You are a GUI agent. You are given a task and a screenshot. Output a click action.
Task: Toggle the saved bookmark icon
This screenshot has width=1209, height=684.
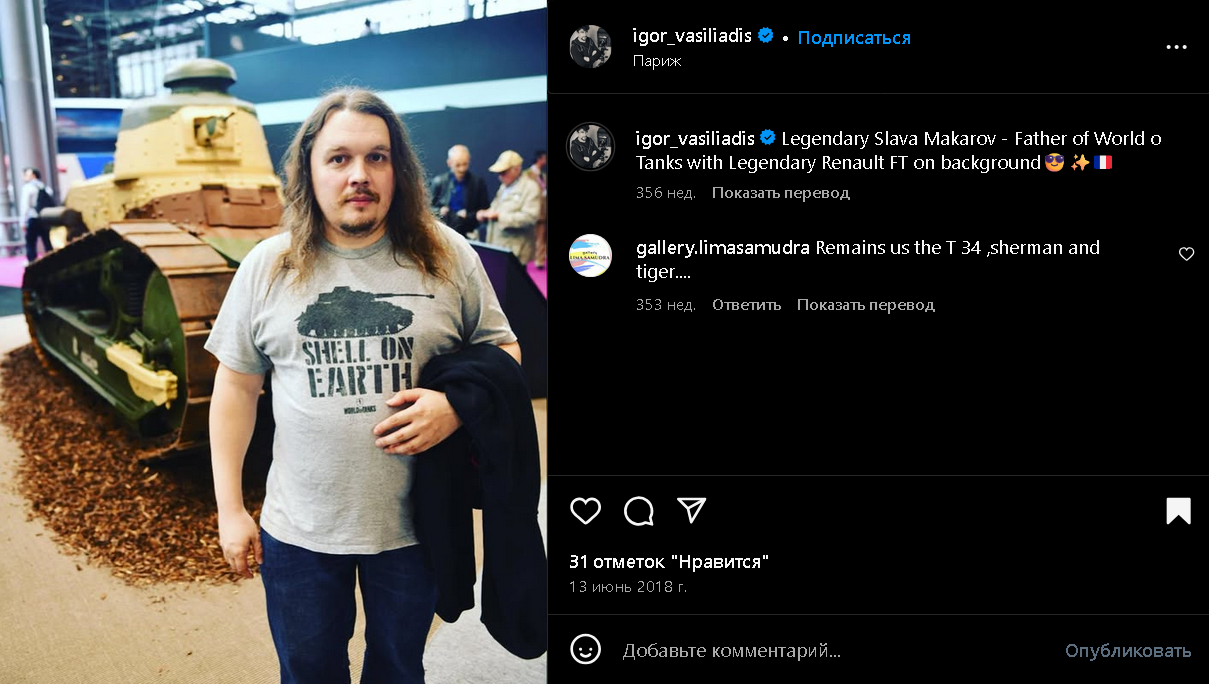1178,511
